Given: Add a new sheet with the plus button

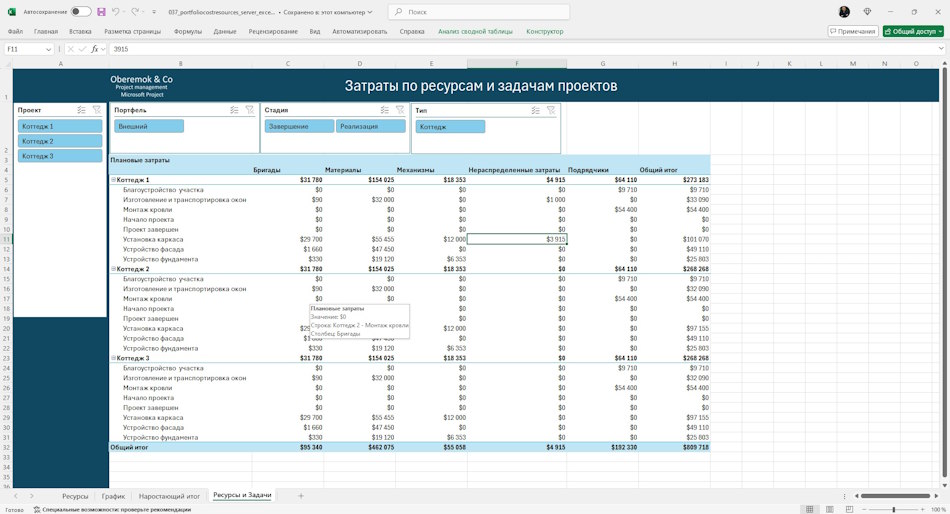Looking at the screenshot, I should [x=301, y=496].
